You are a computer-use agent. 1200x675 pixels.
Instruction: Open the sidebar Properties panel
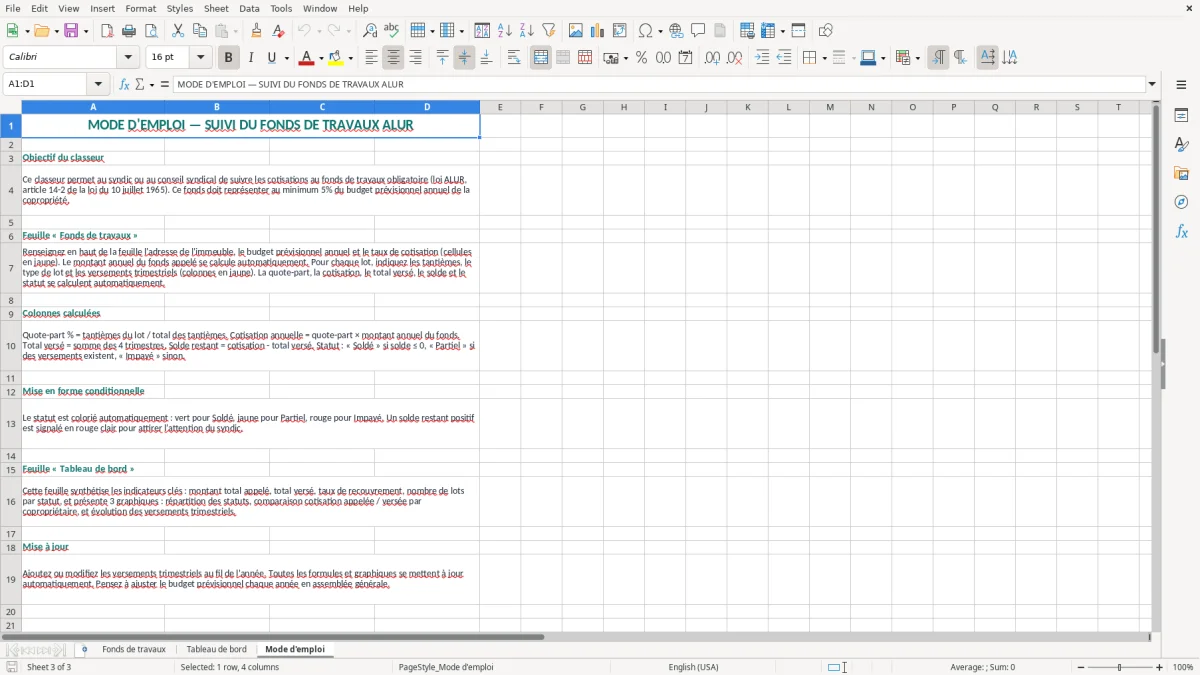[1181, 116]
